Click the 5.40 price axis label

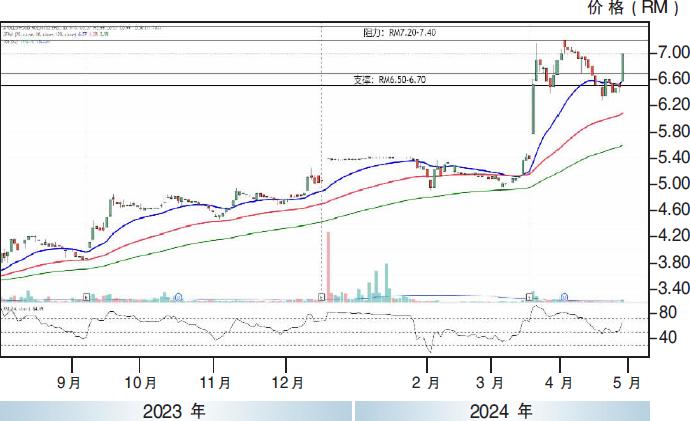pyautogui.click(x=673, y=157)
